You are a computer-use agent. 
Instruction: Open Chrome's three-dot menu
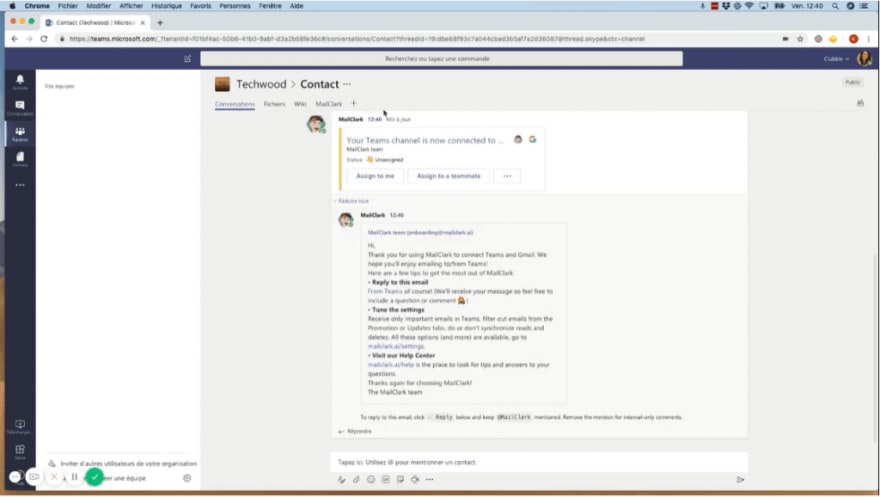coord(868,39)
